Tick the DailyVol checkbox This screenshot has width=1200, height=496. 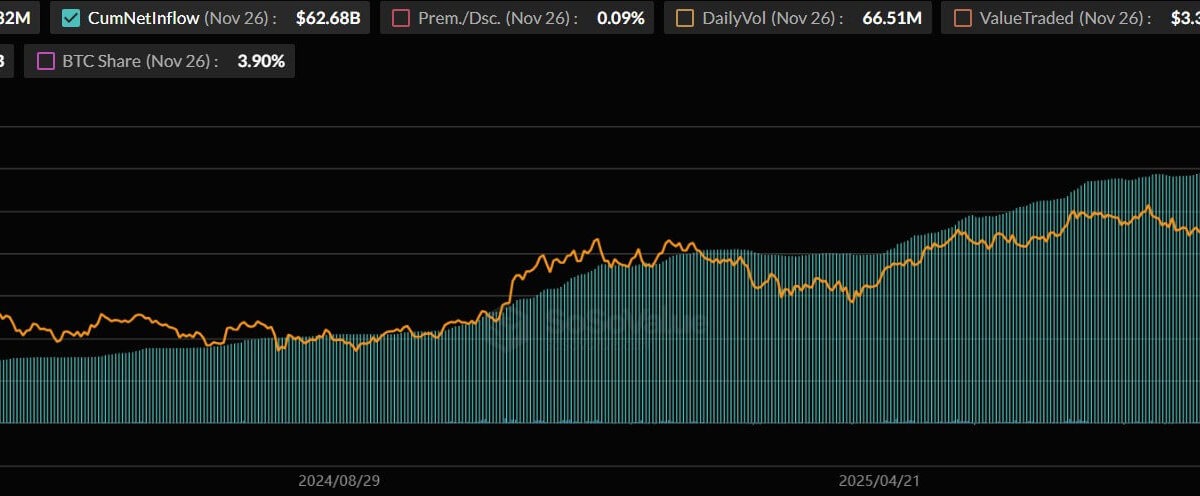click(x=685, y=18)
